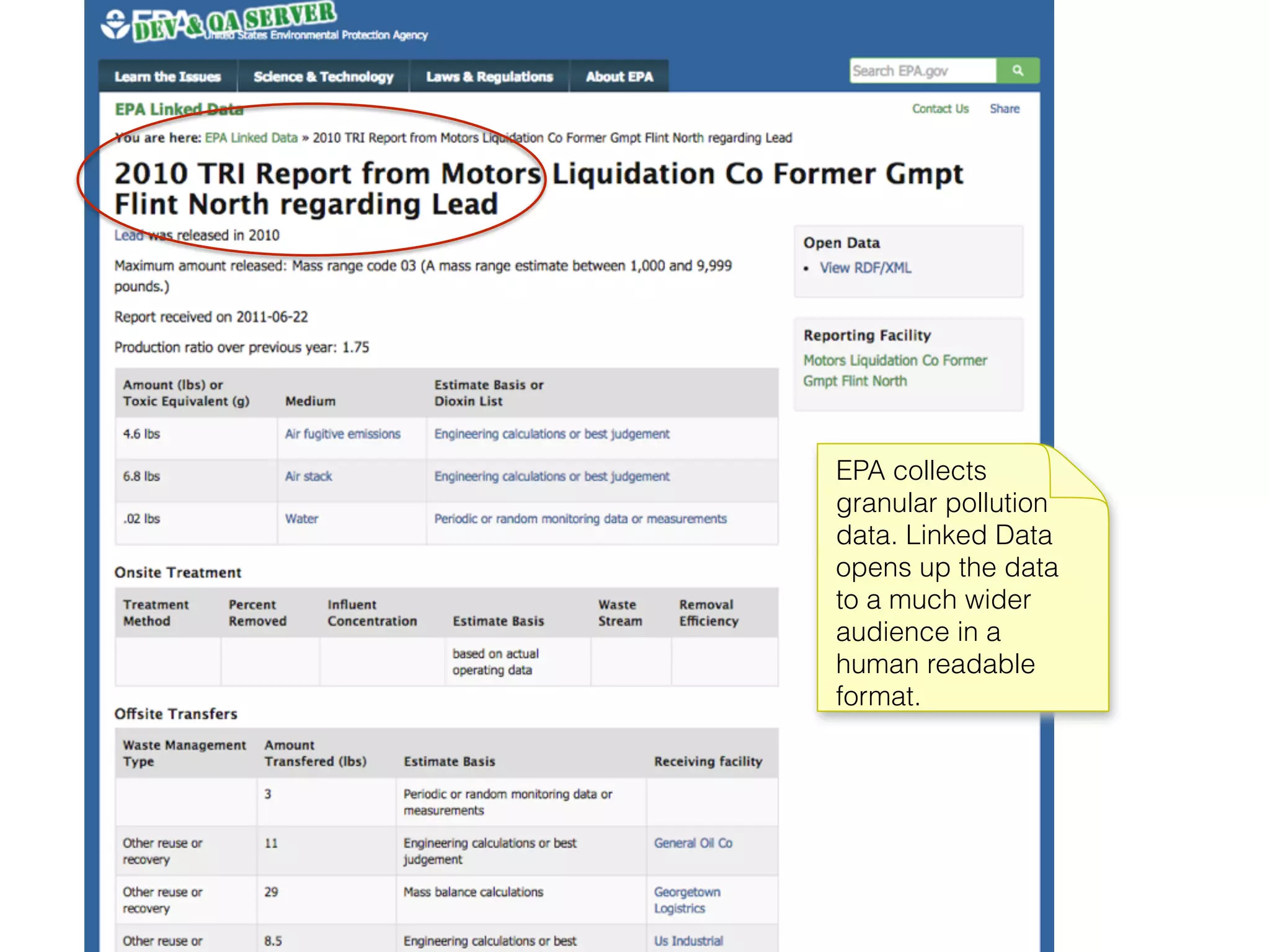The width and height of the screenshot is (1270, 952).
Task: Click the Open Data panel heading
Action: tap(841, 242)
